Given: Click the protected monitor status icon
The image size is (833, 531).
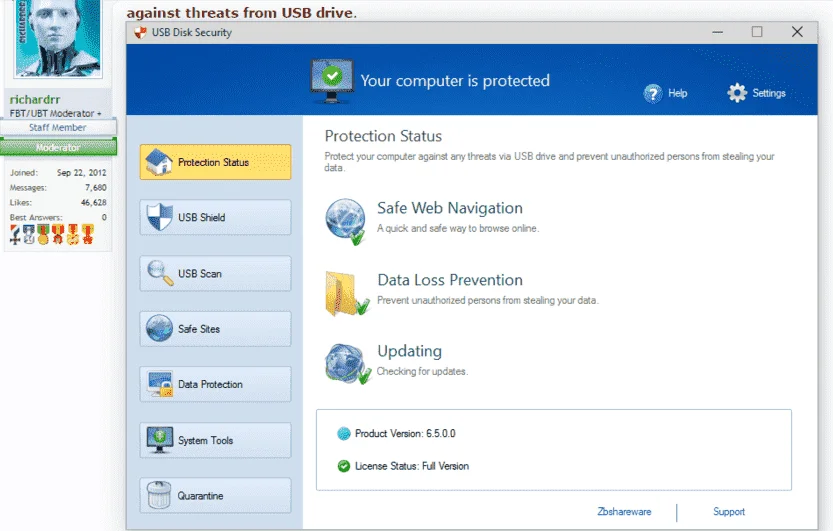Looking at the screenshot, I should (332, 81).
